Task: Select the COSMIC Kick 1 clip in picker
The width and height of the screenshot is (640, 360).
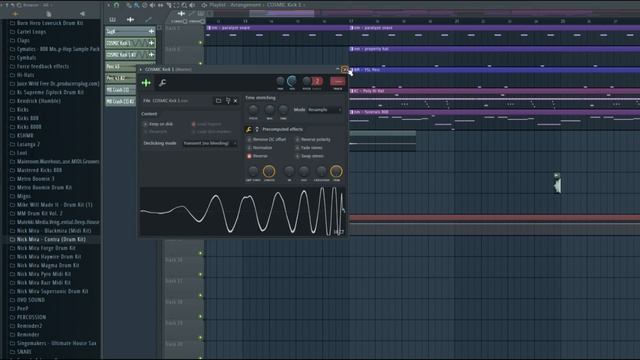Action: click(x=130, y=43)
